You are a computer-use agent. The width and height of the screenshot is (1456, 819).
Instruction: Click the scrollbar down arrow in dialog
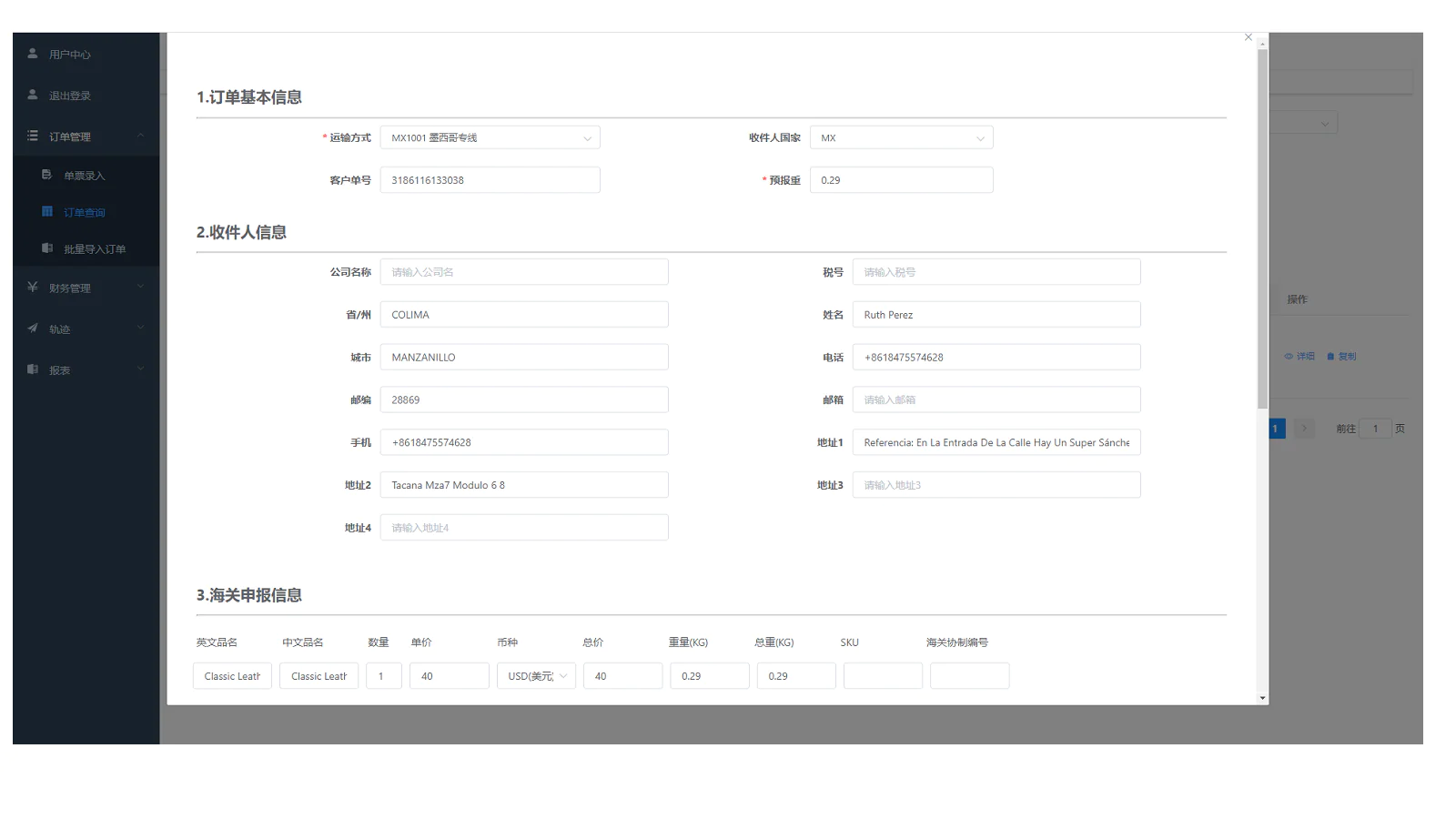pyautogui.click(x=1262, y=699)
